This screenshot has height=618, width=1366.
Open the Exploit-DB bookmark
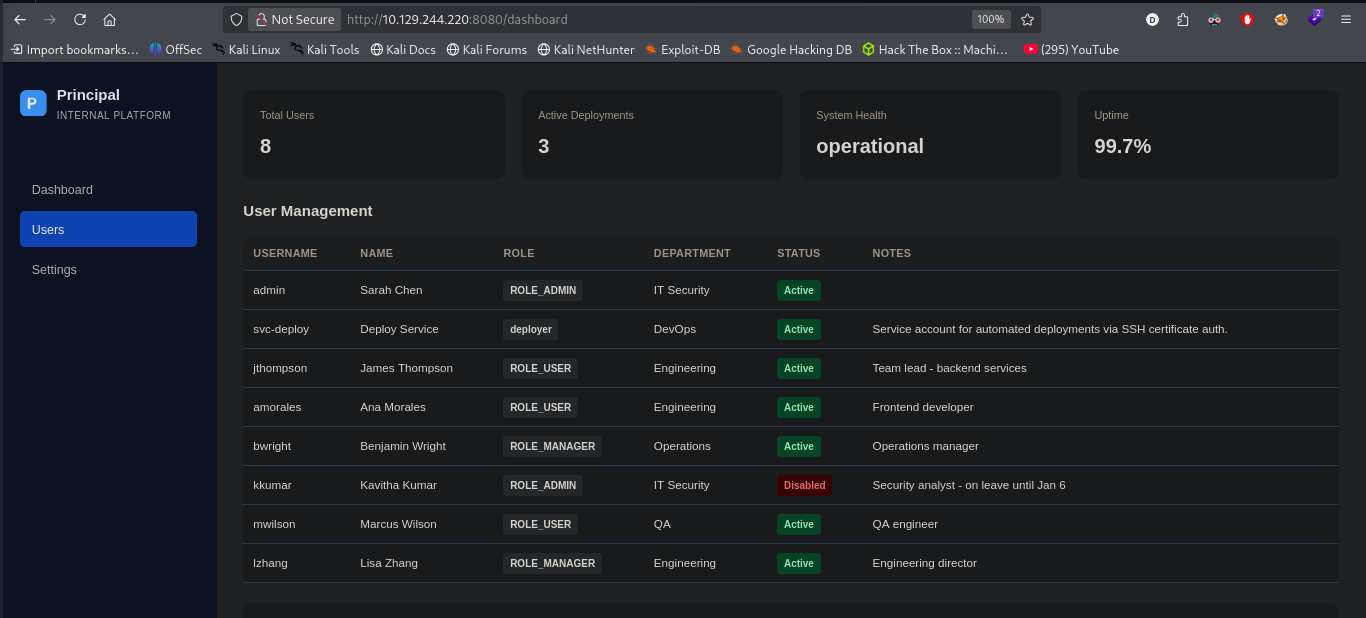click(682, 49)
